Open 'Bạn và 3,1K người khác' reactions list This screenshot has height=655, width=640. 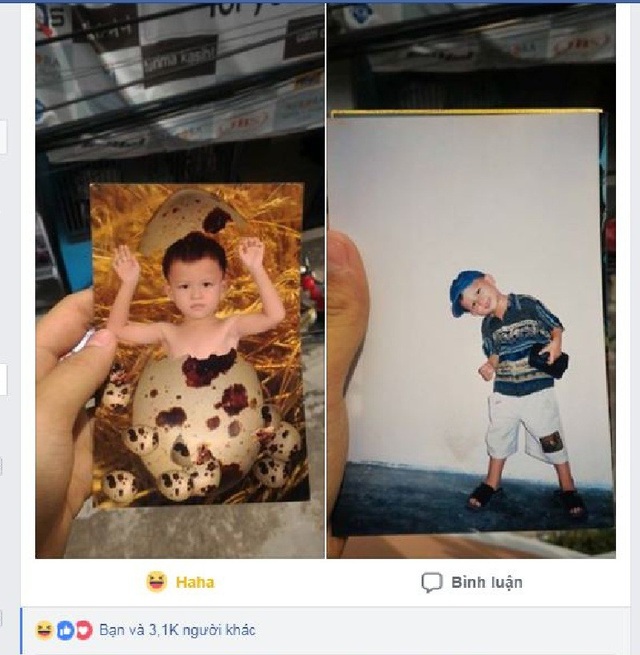point(177,630)
